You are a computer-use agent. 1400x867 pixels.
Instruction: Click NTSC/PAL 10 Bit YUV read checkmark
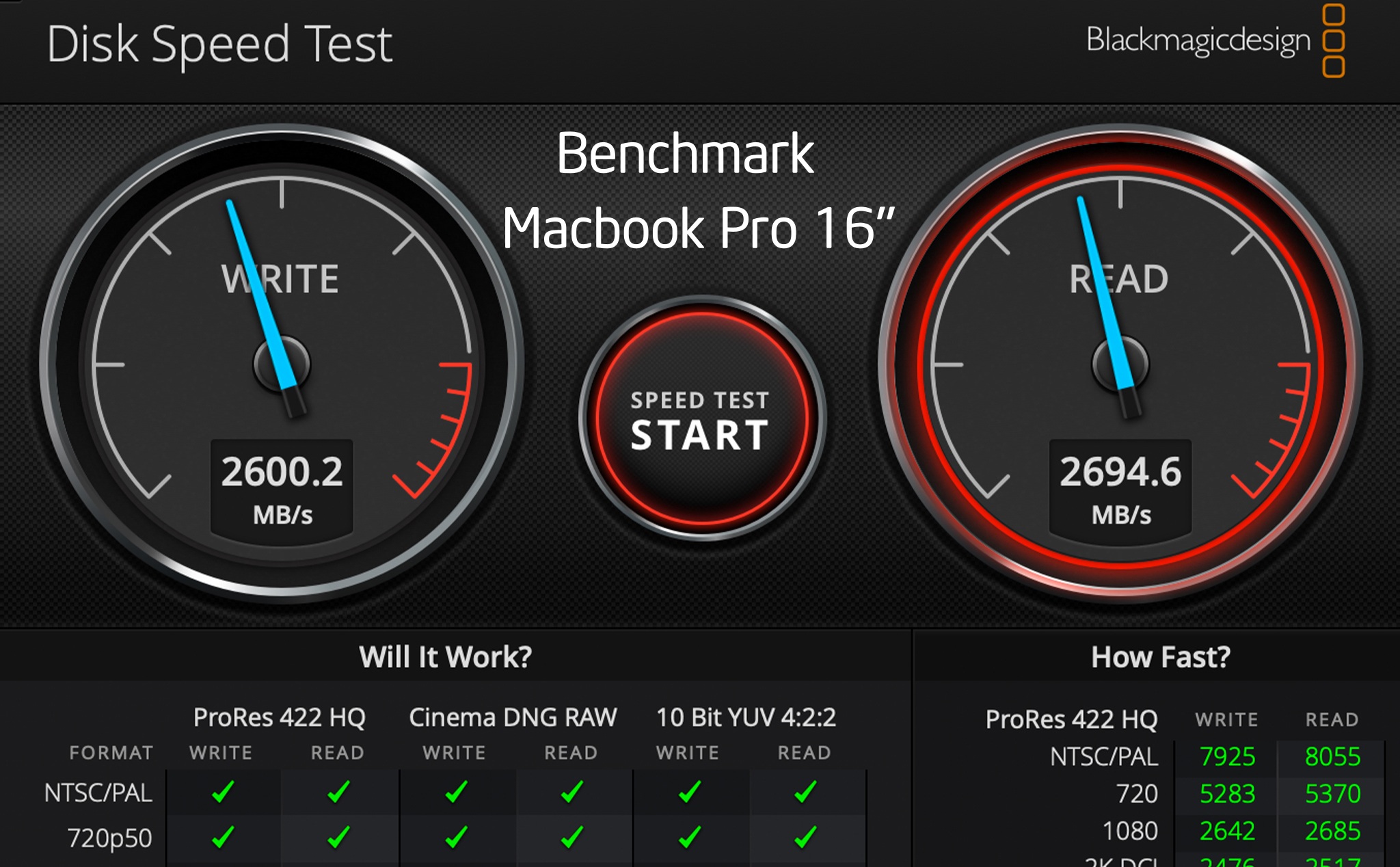(x=806, y=792)
